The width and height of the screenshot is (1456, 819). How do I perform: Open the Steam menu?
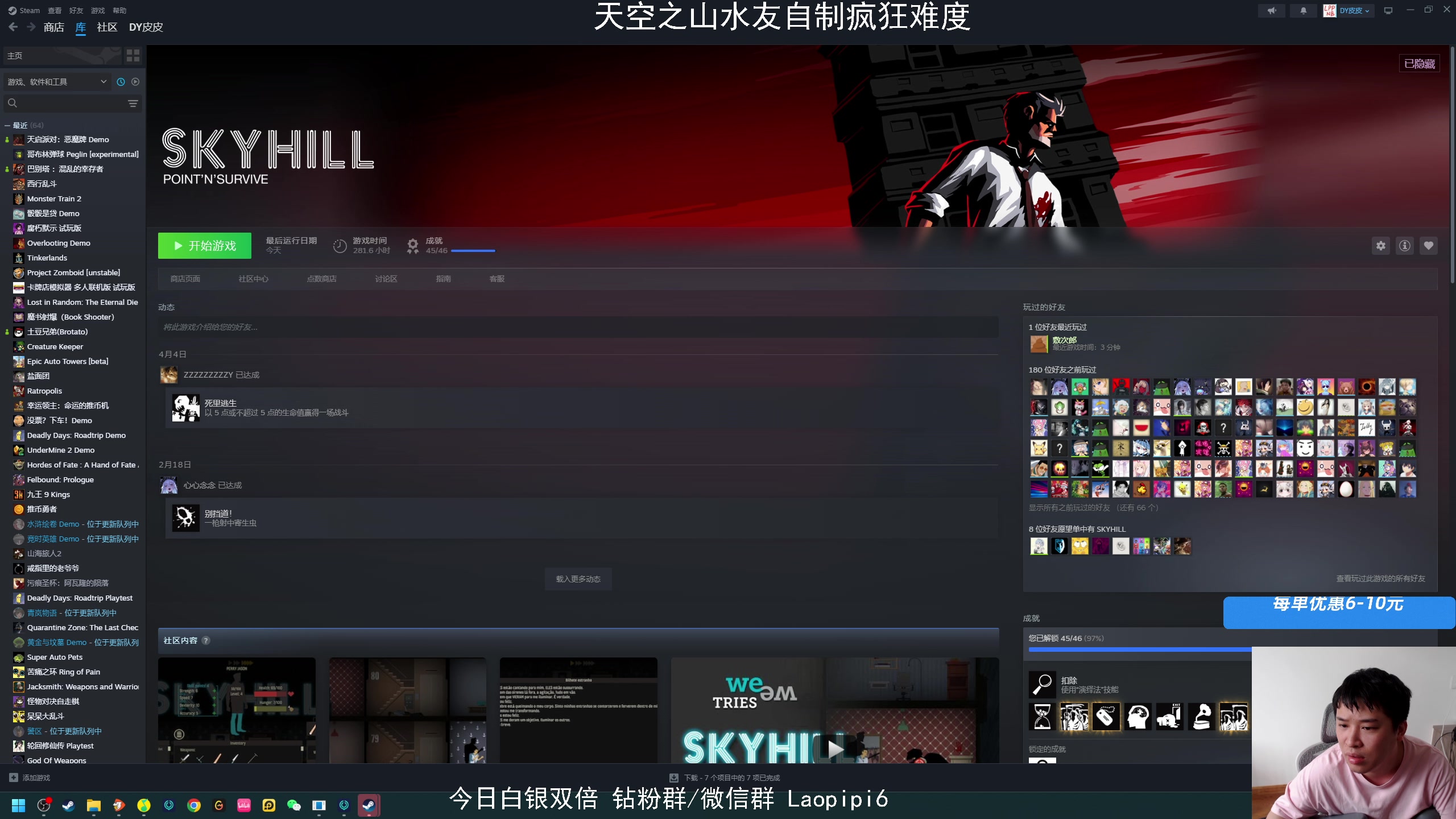tap(24, 10)
